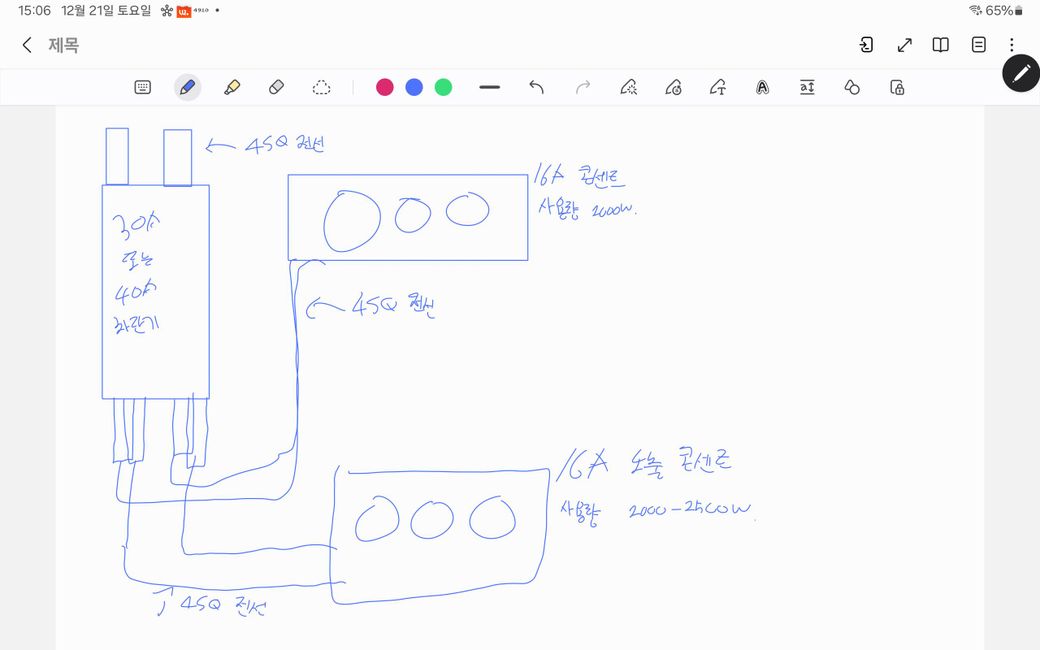1040x650 pixels.
Task: Redo the undone stroke
Action: pos(583,87)
